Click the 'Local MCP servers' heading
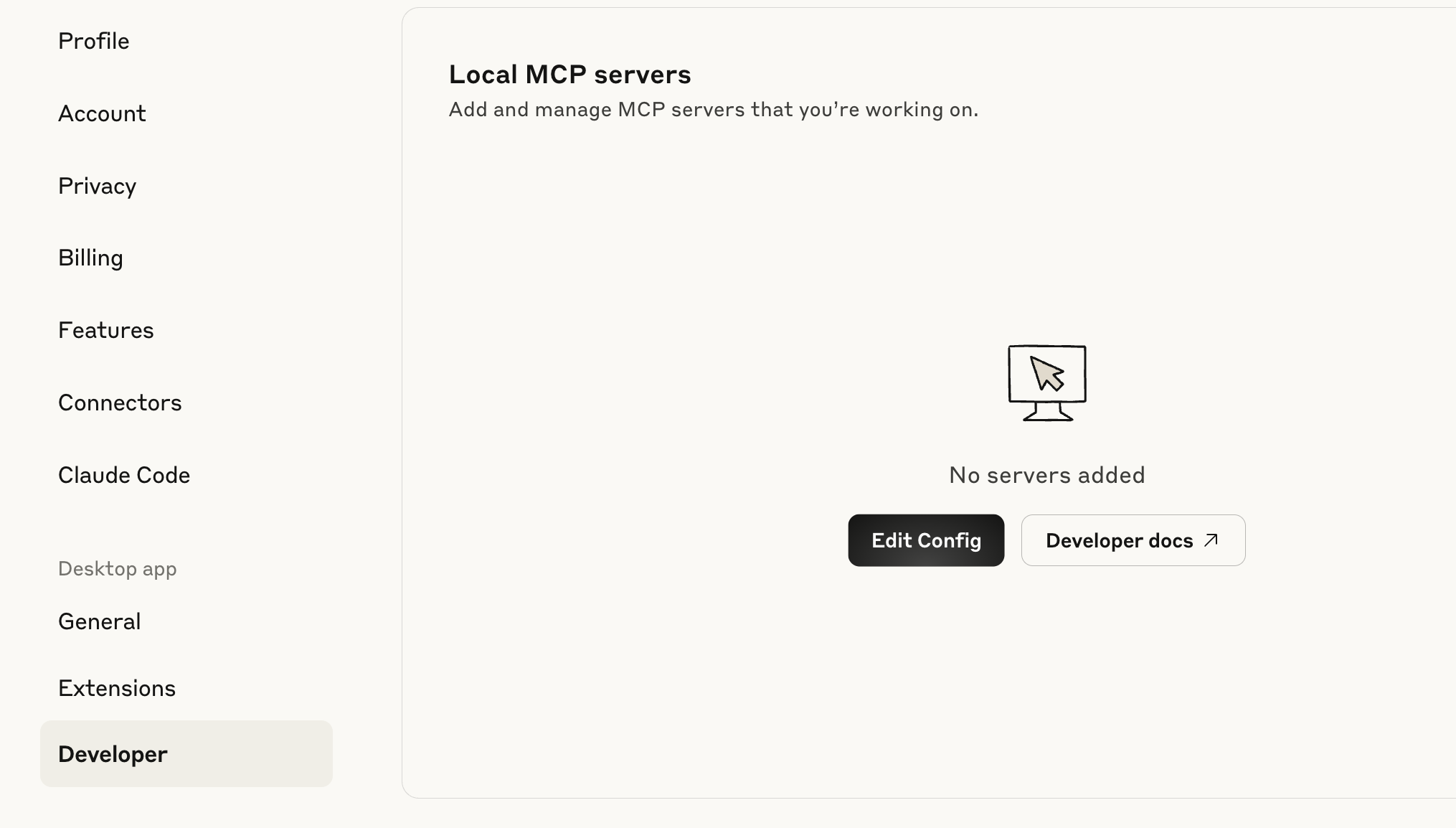This screenshot has width=1456, height=828. [x=569, y=75]
